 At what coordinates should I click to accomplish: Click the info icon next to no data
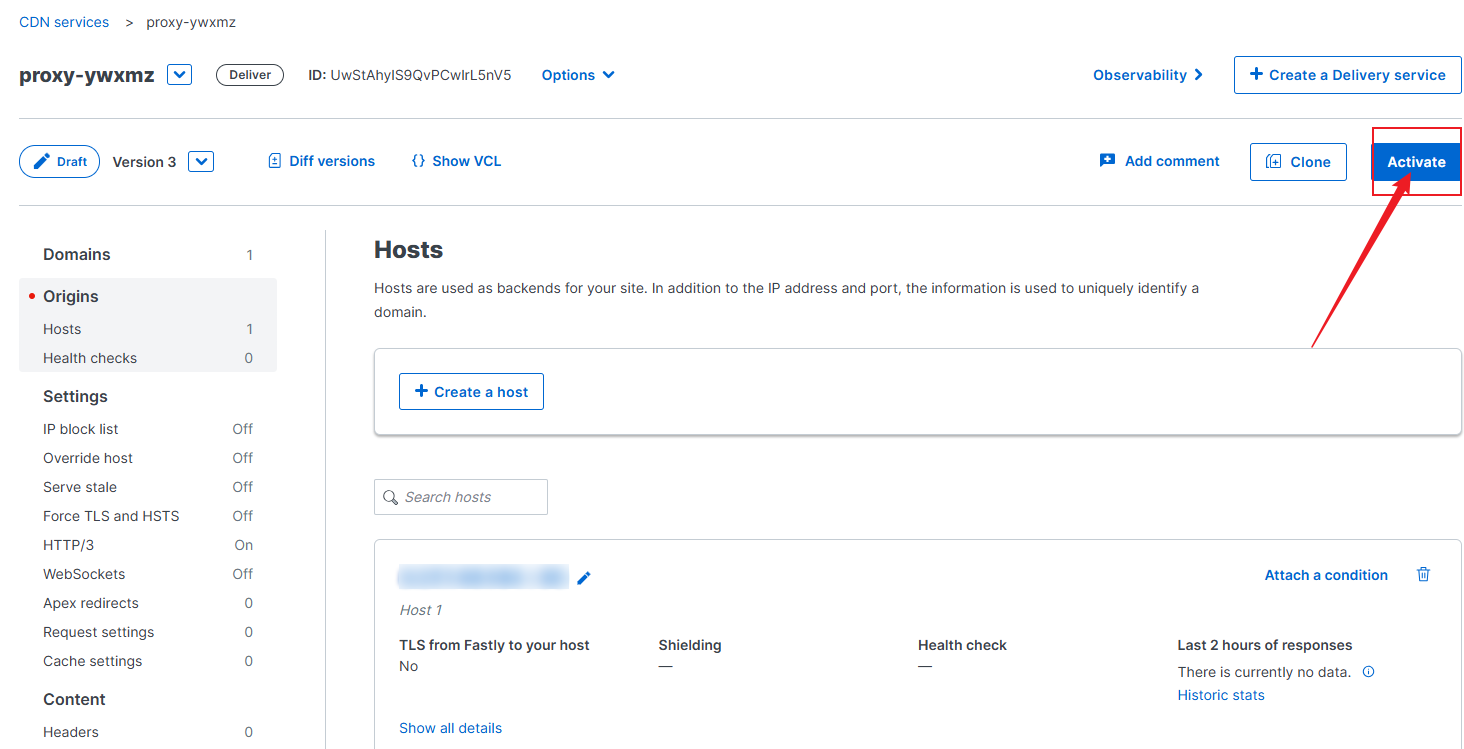1368,672
